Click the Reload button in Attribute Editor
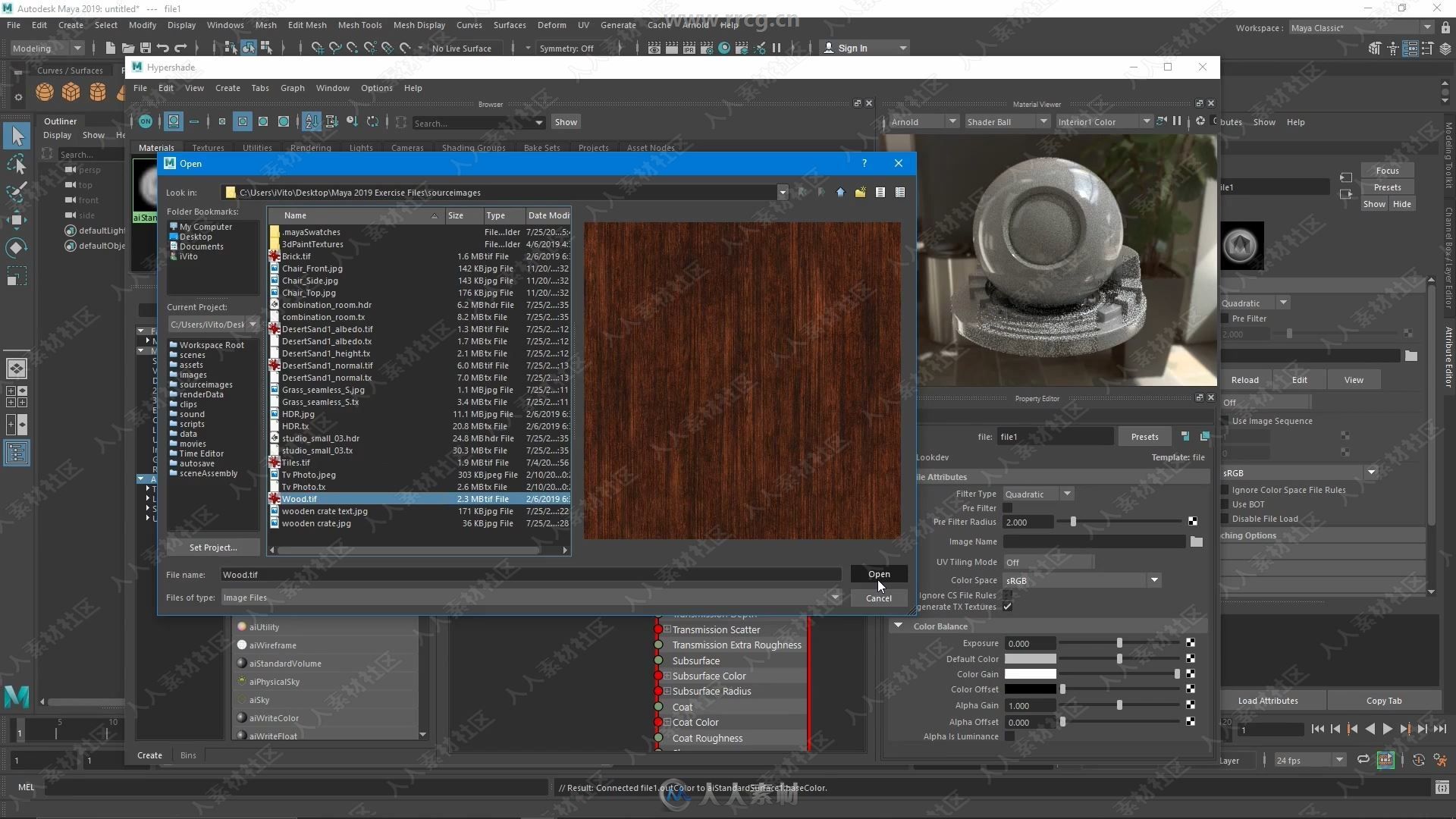Image resolution: width=1456 pixels, height=819 pixels. 1244,380
